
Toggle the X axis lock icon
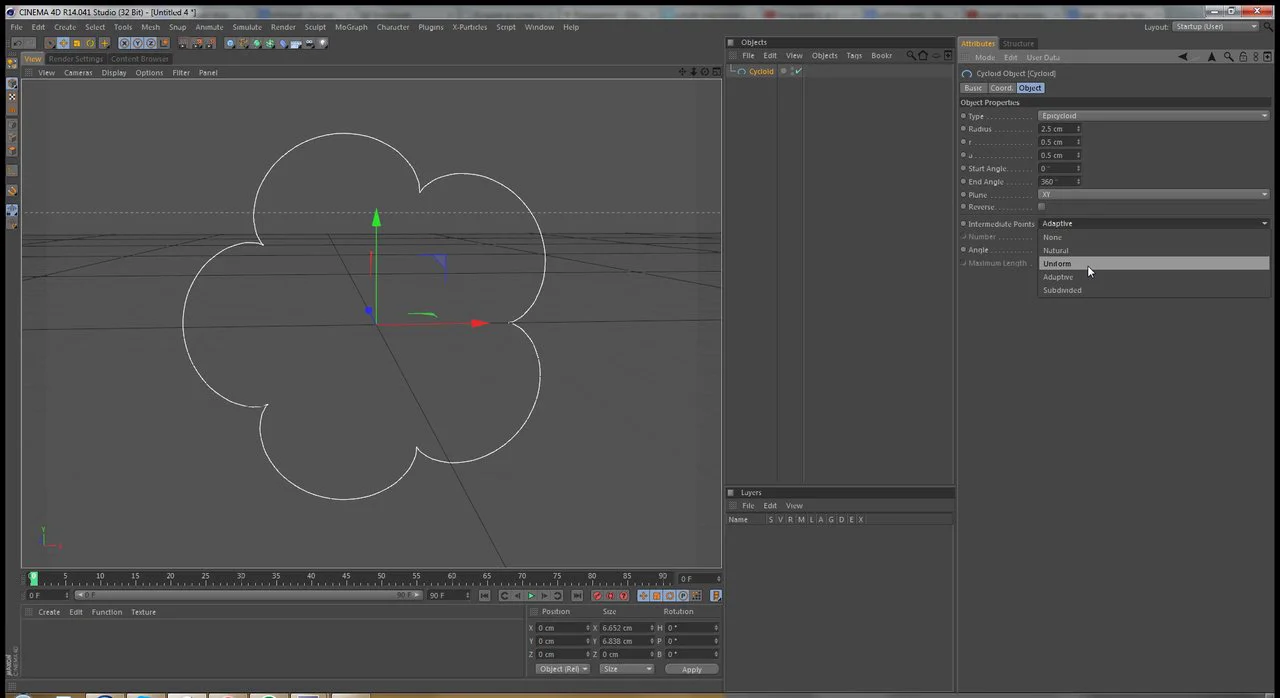tap(124, 43)
